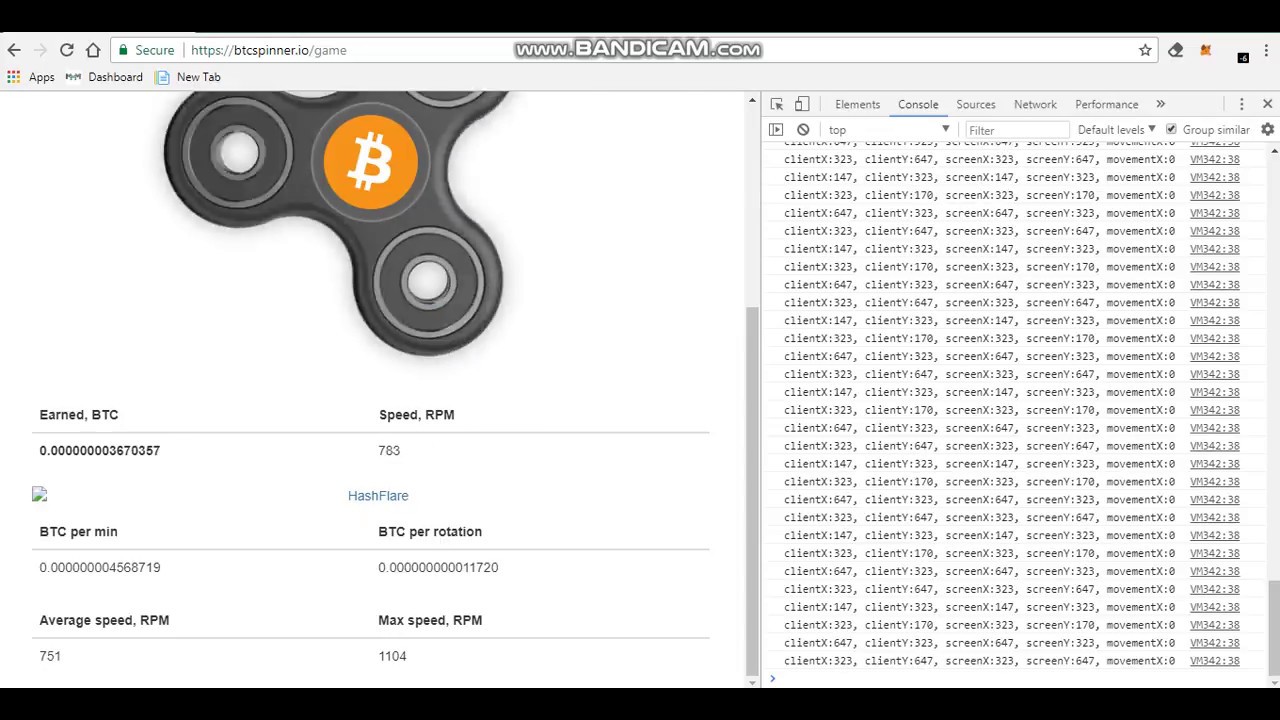Bookmark this page with the star icon
The image size is (1280, 720).
point(1145,50)
